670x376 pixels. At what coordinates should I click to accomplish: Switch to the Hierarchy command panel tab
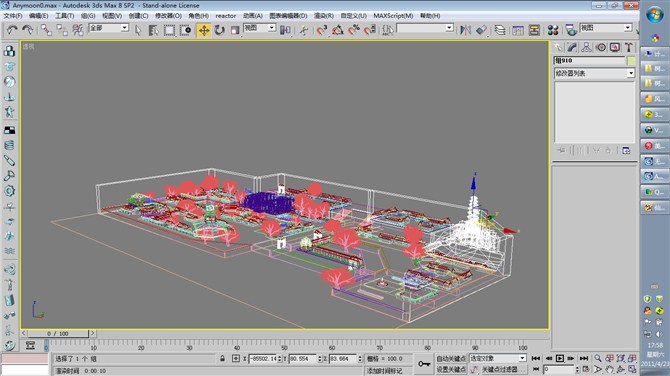[586, 47]
